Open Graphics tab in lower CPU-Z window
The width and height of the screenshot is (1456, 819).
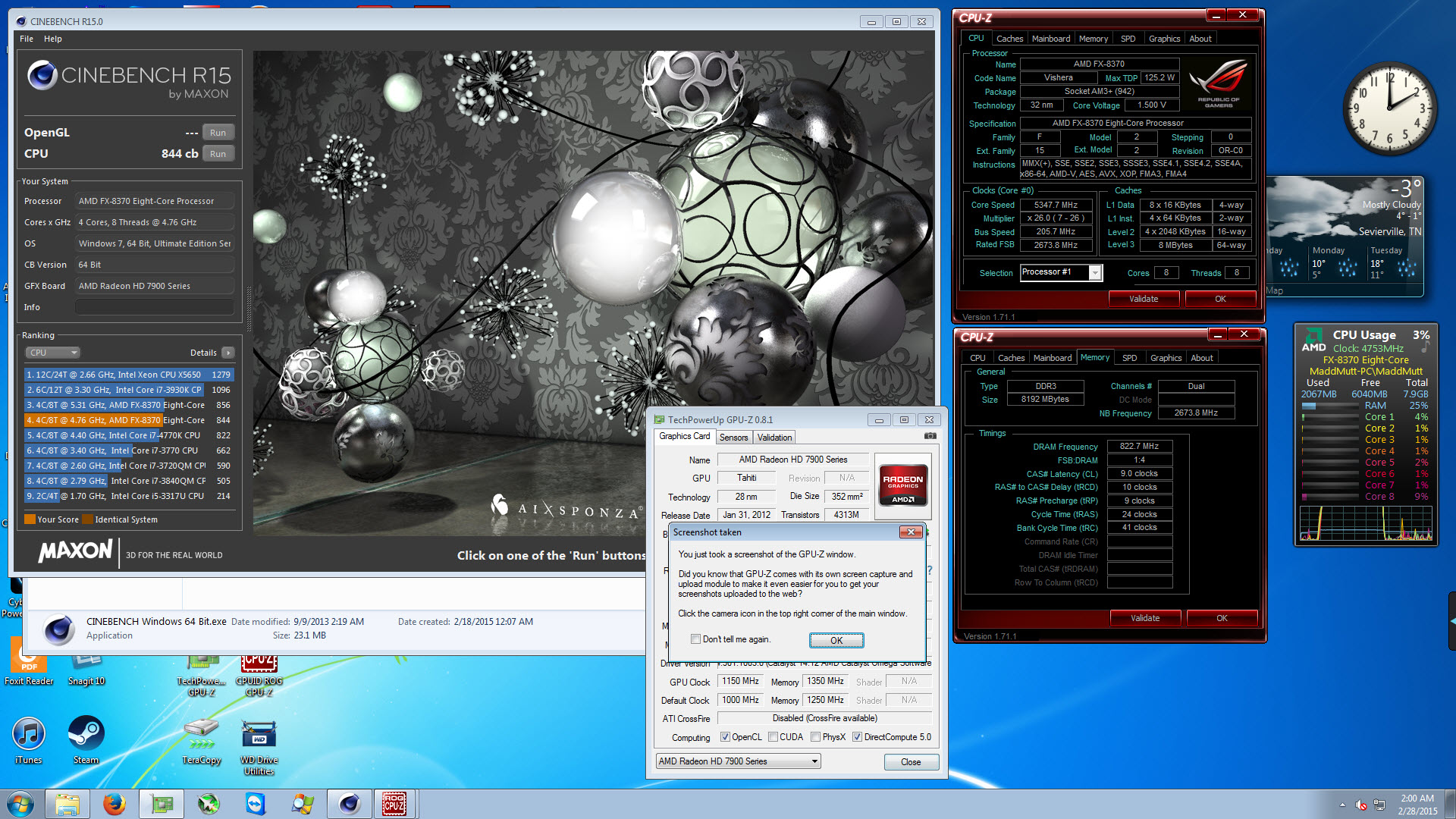pyautogui.click(x=1166, y=358)
